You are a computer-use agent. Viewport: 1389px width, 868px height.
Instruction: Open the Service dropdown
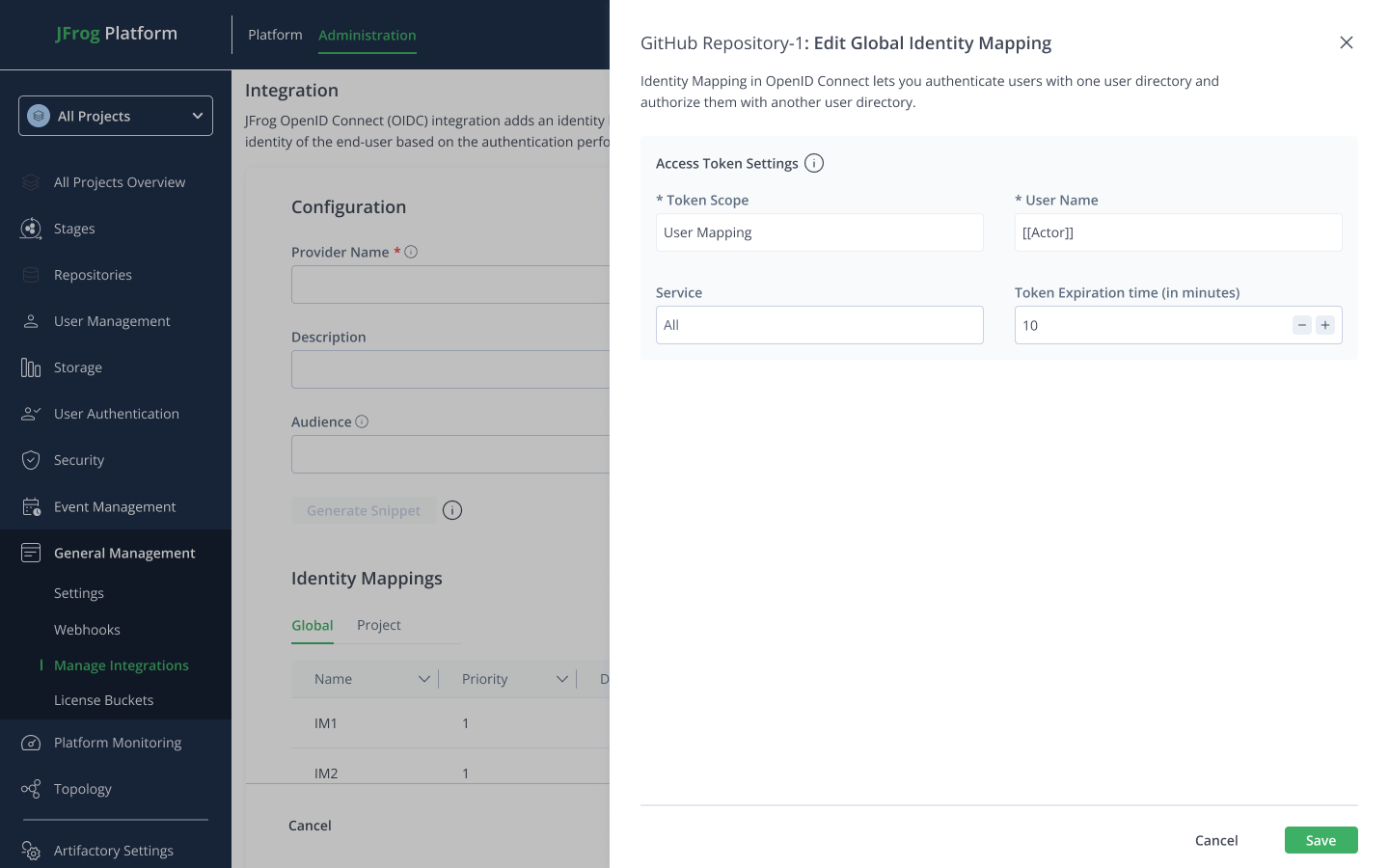pyautogui.click(x=819, y=325)
